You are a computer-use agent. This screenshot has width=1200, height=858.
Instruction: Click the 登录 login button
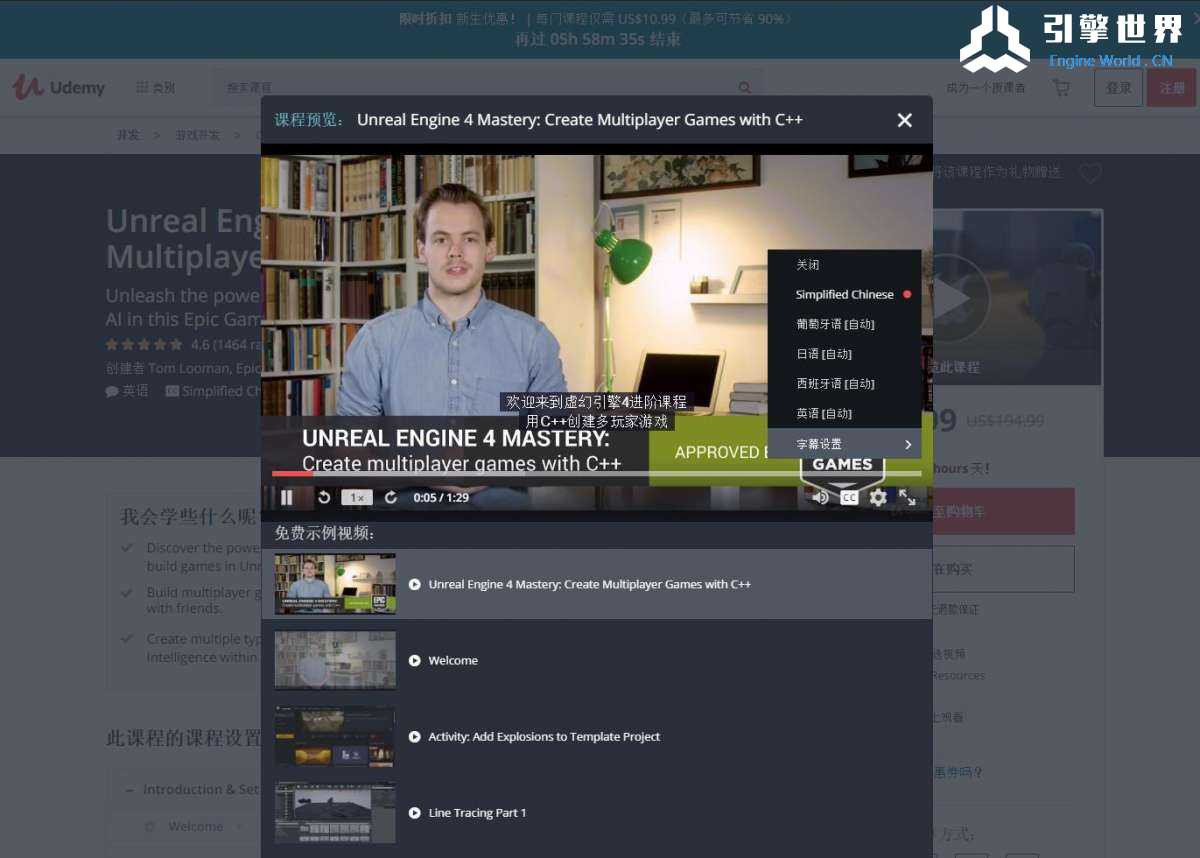(x=1119, y=88)
